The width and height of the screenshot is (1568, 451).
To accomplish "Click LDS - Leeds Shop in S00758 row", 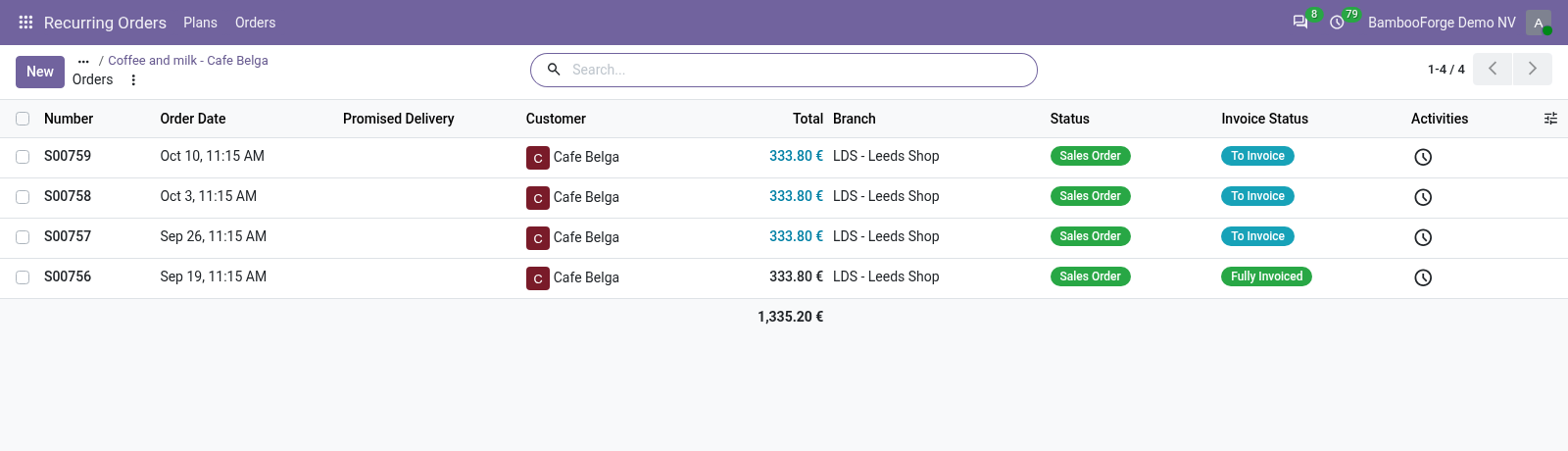I will [x=886, y=196].
